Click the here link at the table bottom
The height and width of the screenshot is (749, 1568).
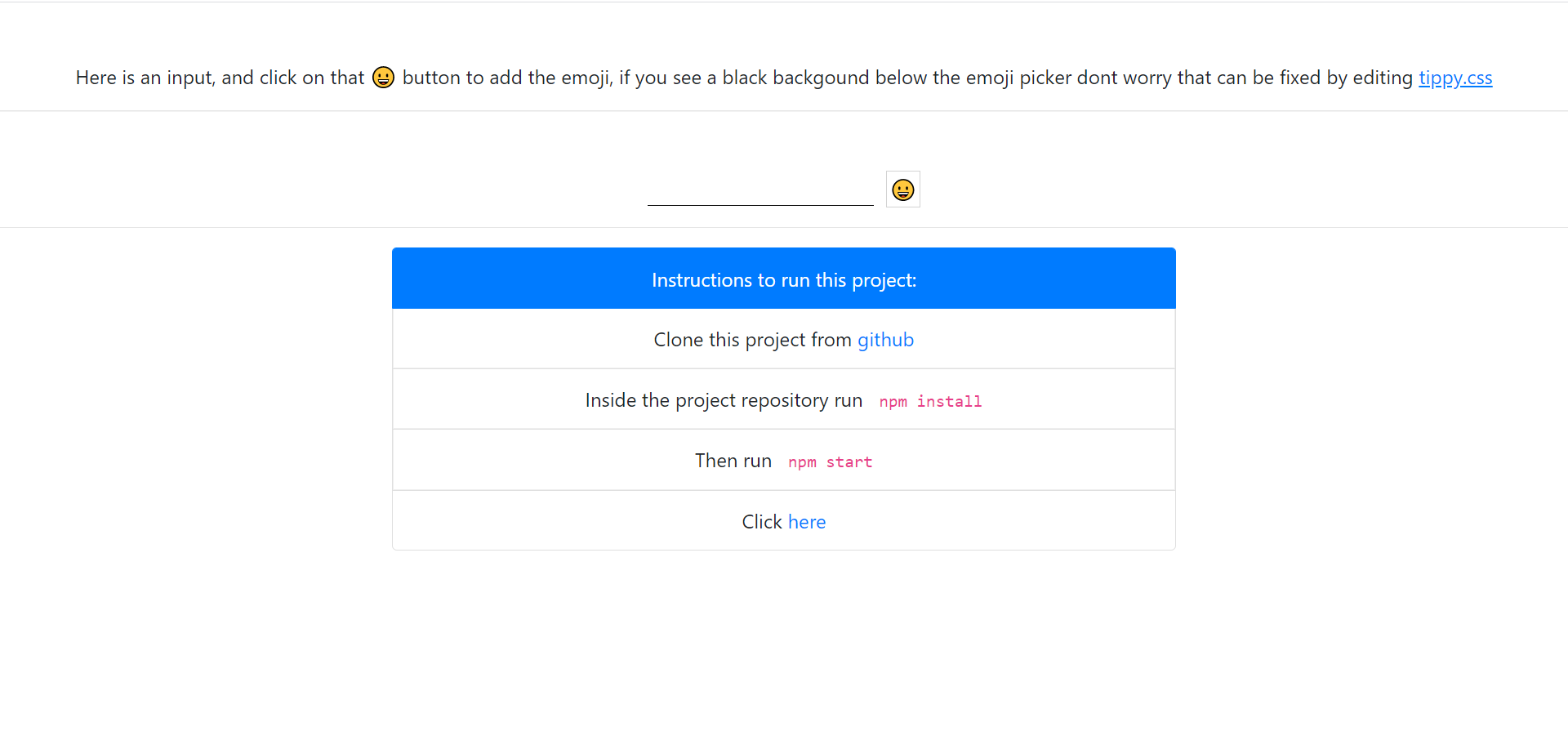click(x=807, y=521)
